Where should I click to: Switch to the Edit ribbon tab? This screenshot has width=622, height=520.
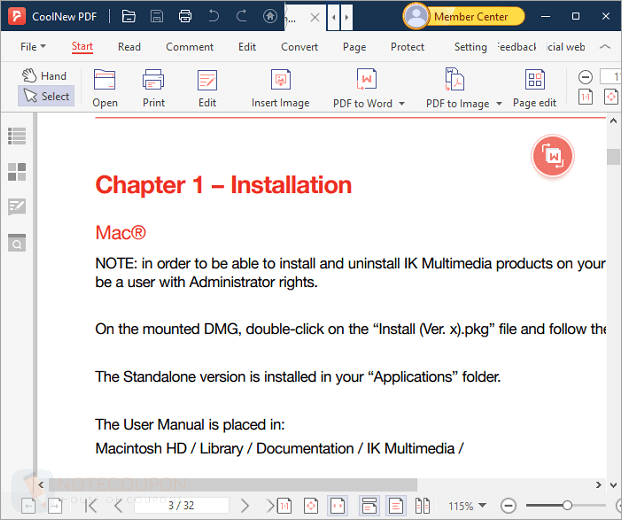(247, 47)
